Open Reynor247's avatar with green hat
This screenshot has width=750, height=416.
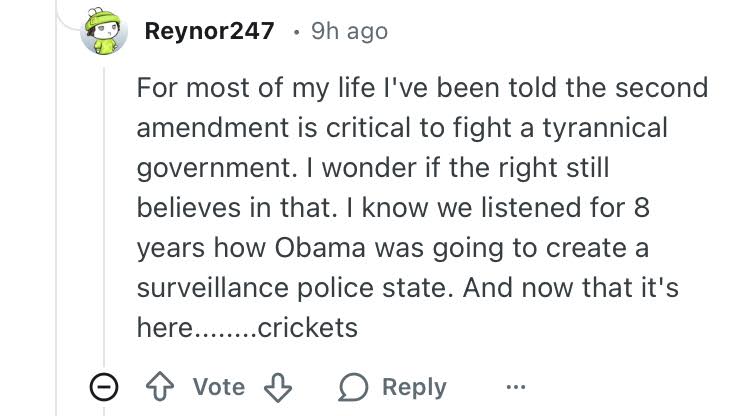click(x=104, y=31)
